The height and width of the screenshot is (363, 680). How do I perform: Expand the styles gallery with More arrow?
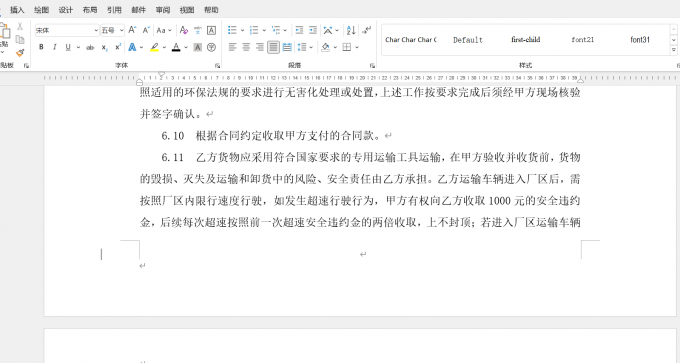[673, 50]
